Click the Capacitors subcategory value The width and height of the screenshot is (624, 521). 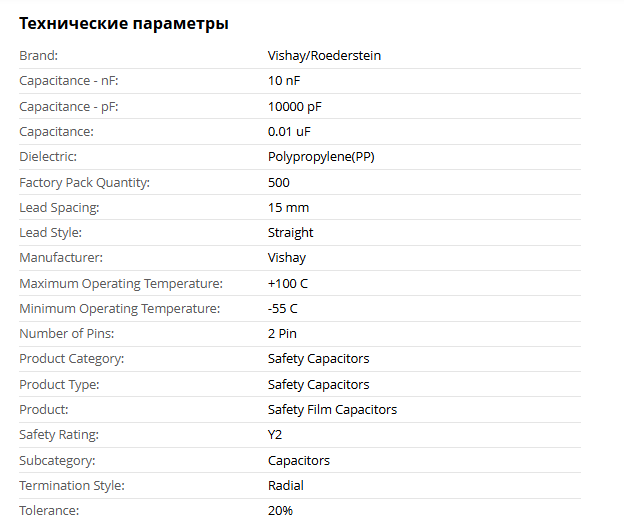click(298, 461)
